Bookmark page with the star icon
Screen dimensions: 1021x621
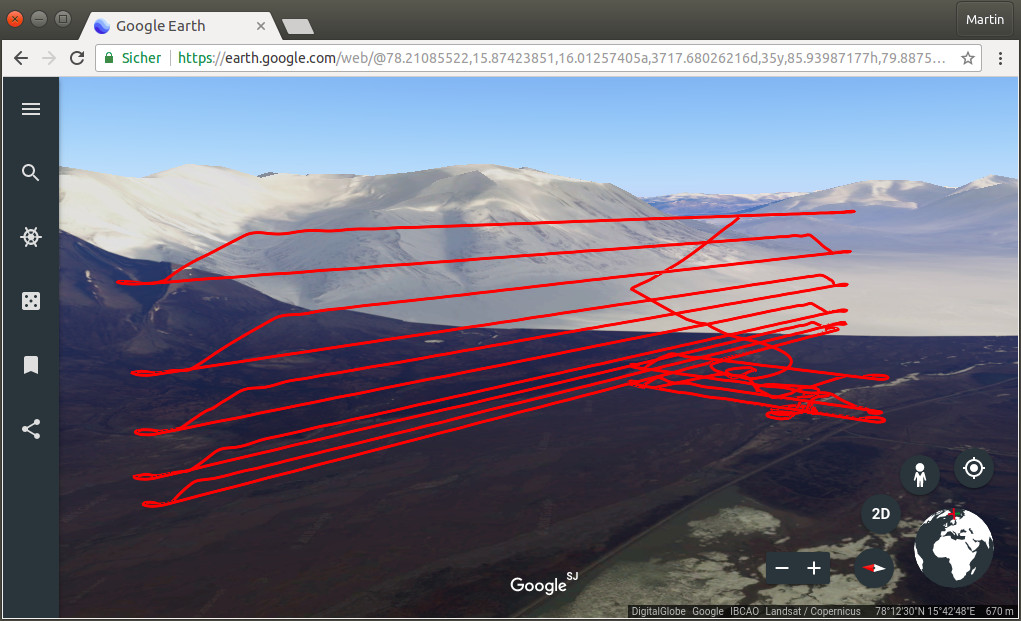click(968, 58)
